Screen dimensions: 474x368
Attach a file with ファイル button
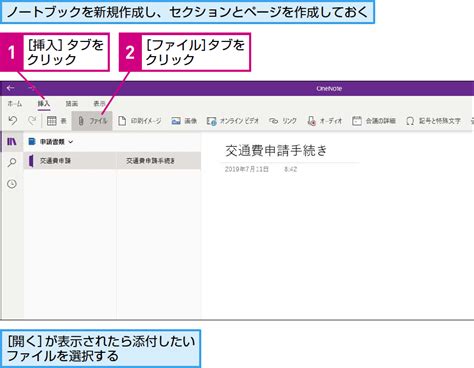pos(92,121)
